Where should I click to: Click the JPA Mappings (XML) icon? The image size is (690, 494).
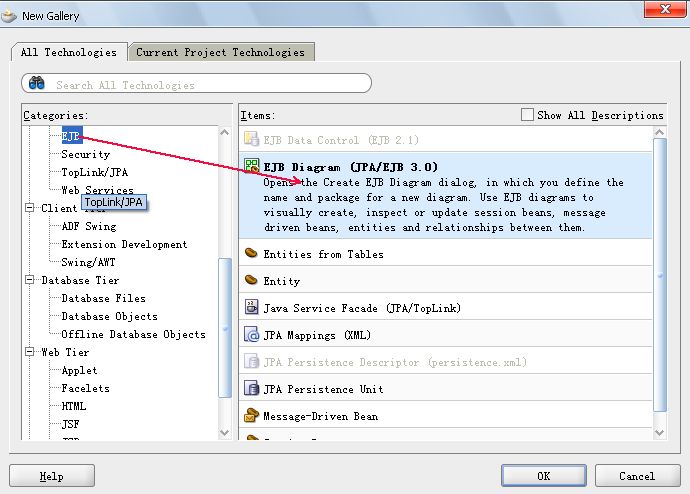coord(251,334)
